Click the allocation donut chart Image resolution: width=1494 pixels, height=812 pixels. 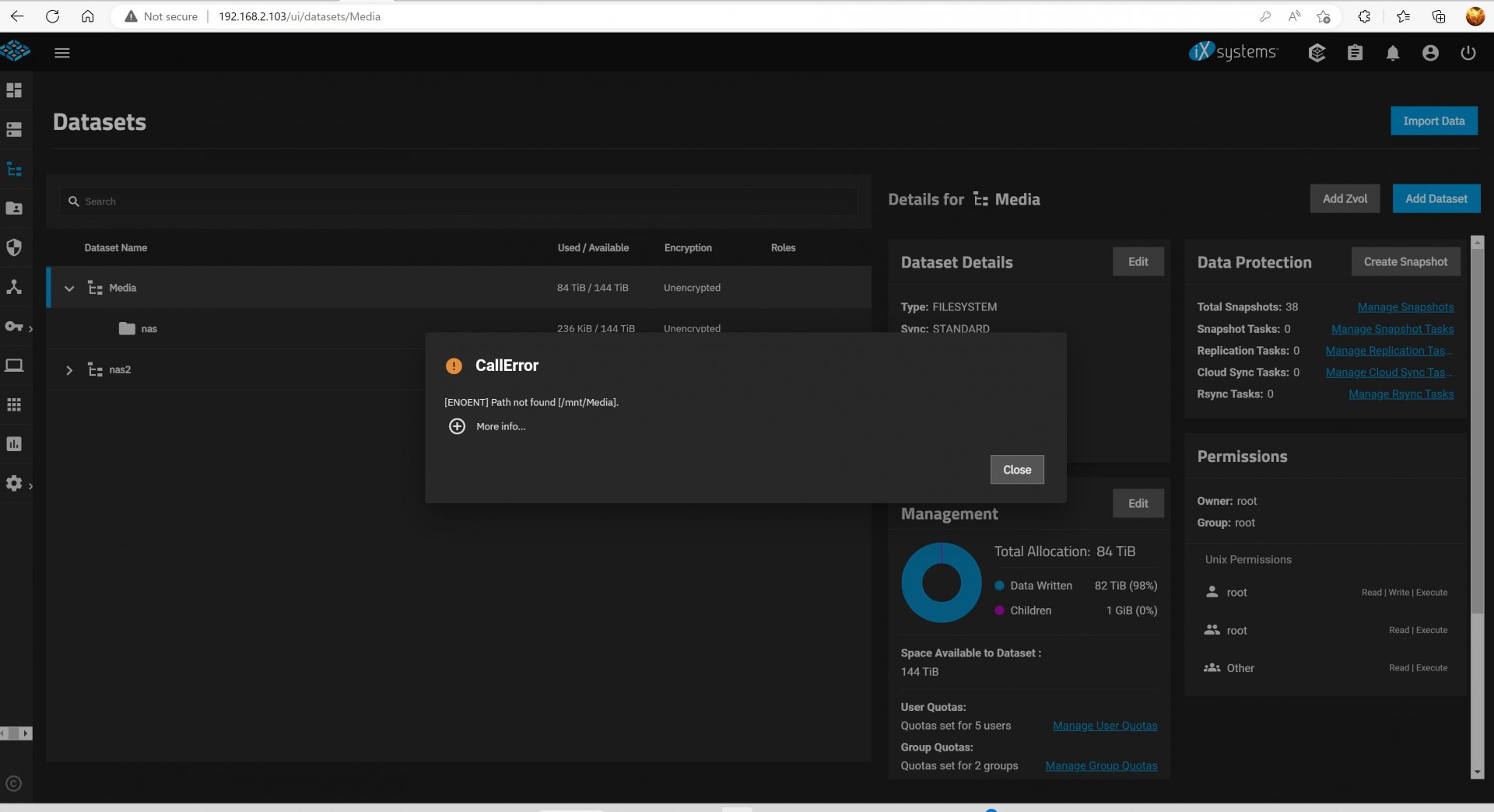point(942,583)
